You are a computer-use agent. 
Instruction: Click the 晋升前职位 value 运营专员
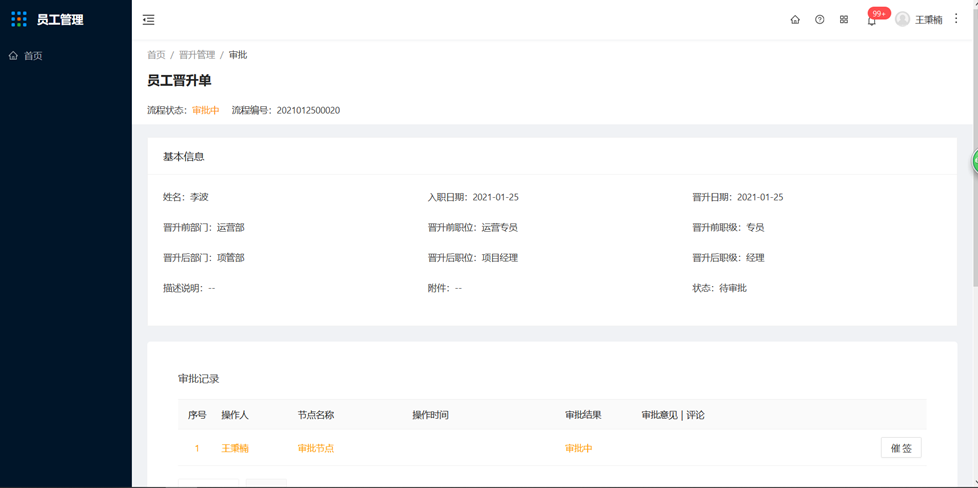(x=500, y=228)
